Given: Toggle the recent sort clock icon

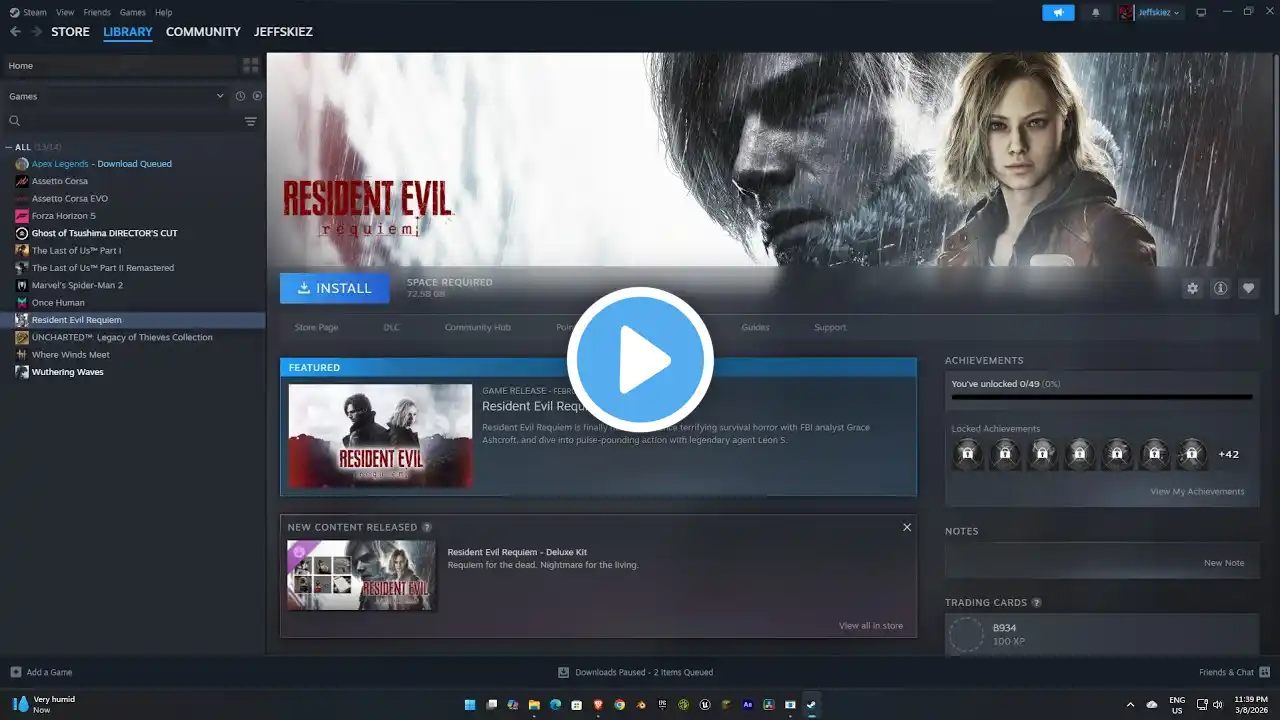Looking at the screenshot, I should (240, 96).
